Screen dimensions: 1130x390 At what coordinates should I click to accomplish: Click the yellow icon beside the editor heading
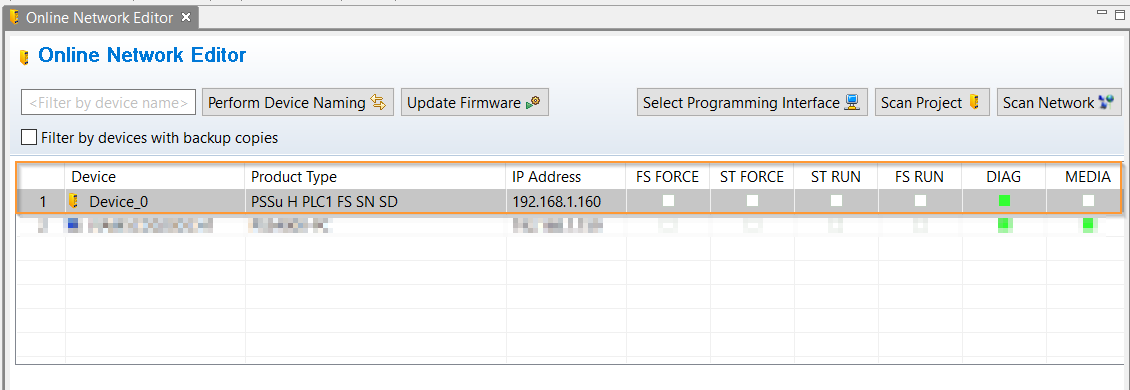click(x=25, y=57)
